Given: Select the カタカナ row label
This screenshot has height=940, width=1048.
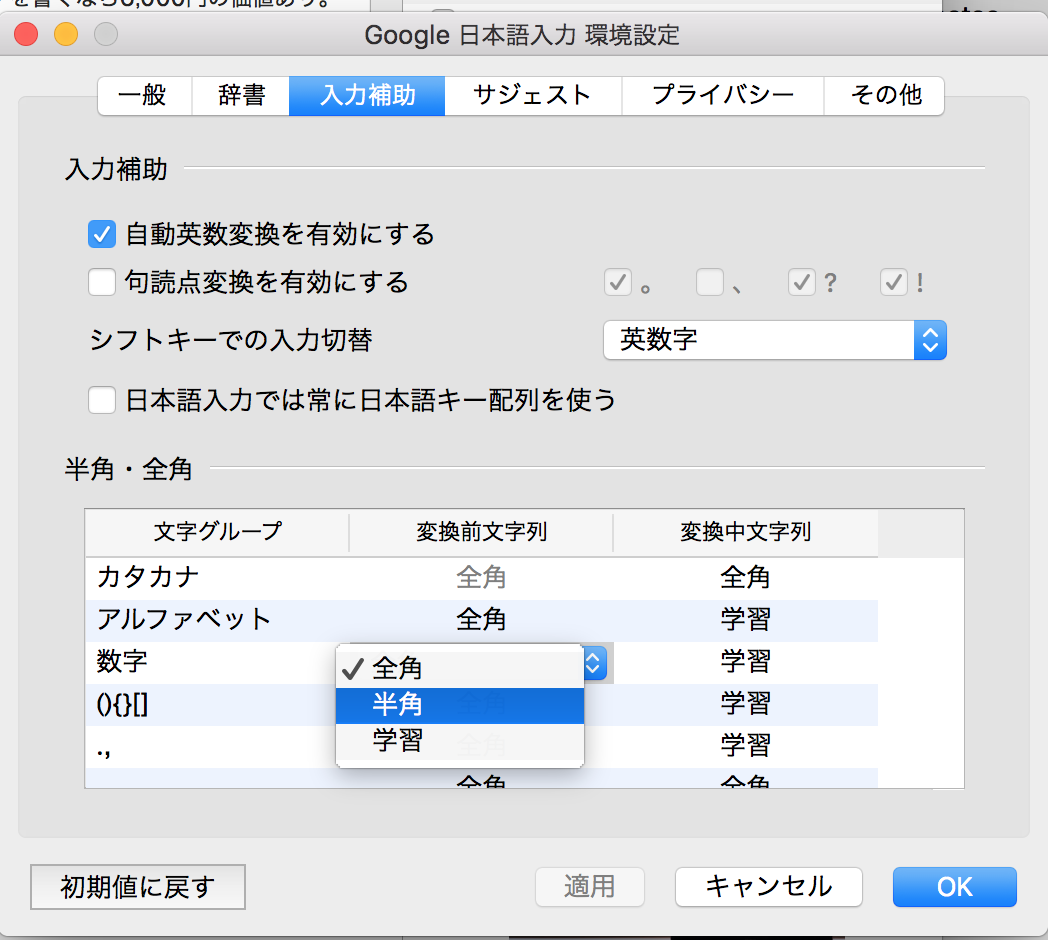Looking at the screenshot, I should tap(148, 577).
